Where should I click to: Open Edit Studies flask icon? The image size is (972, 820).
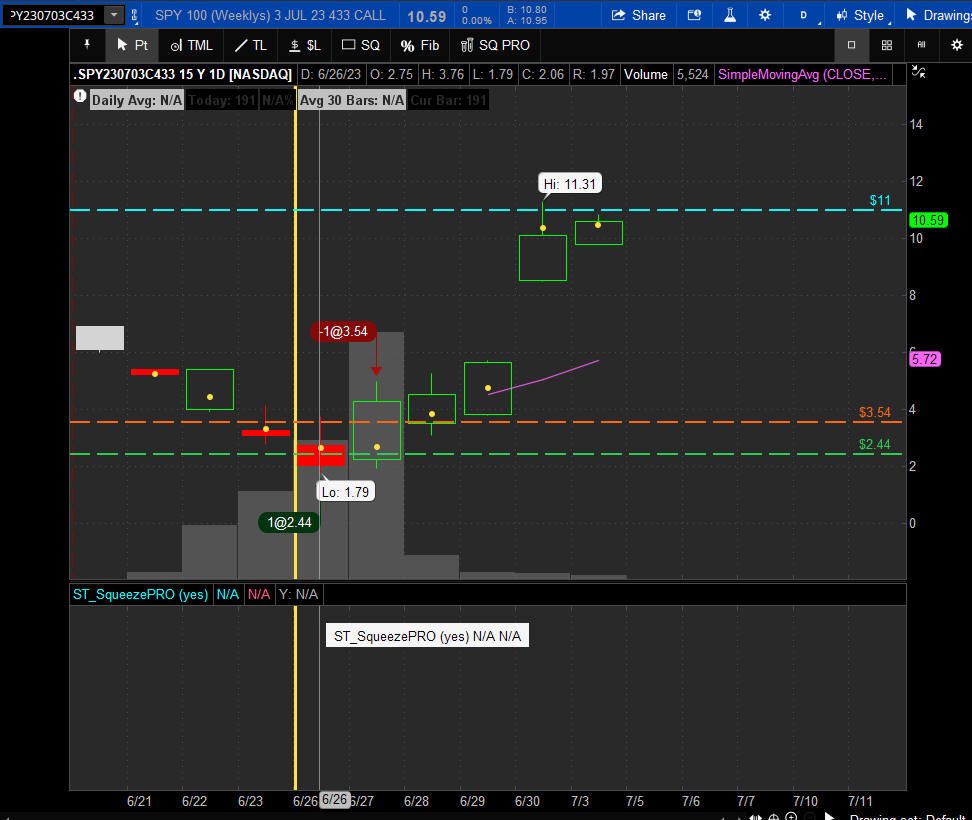click(730, 15)
